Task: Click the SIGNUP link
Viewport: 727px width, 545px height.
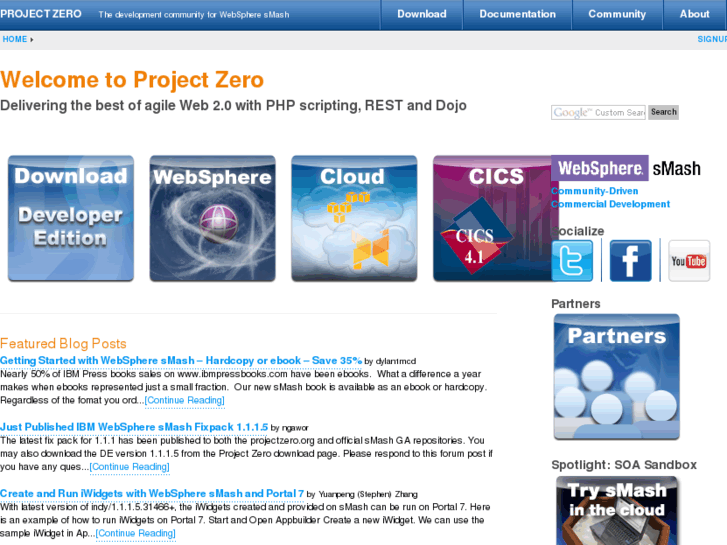Action: coord(712,39)
